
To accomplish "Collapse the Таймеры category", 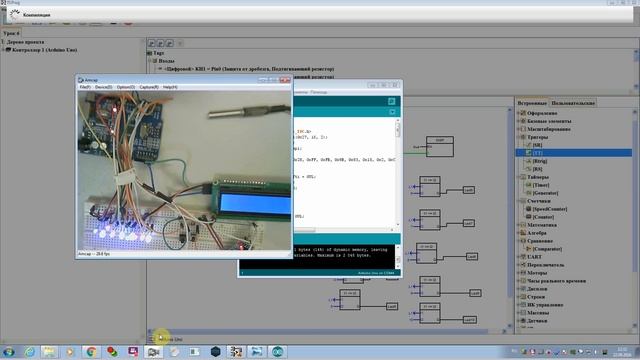I will point(518,177).
